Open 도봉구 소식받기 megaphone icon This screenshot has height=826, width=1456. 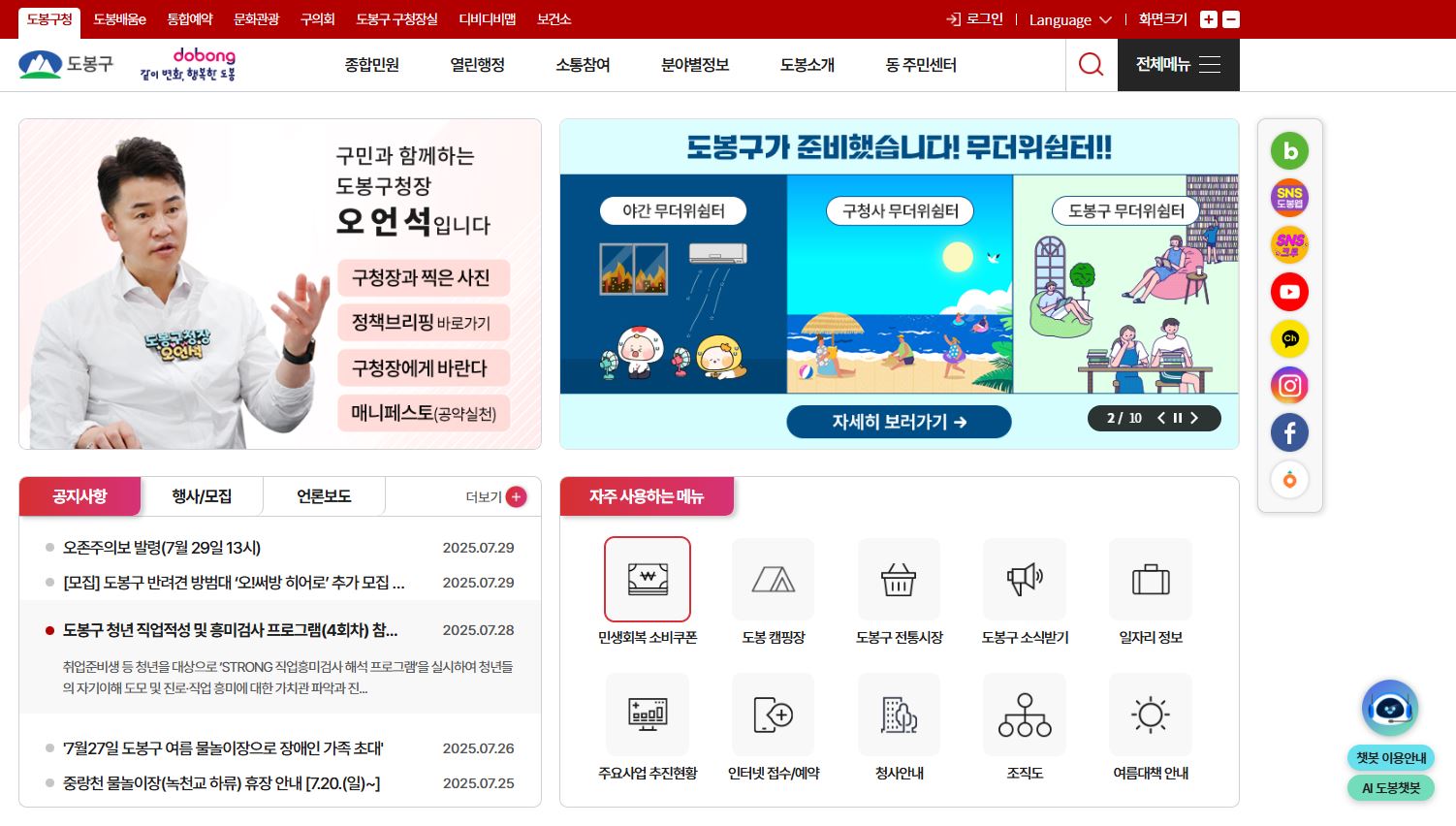pos(1025,579)
